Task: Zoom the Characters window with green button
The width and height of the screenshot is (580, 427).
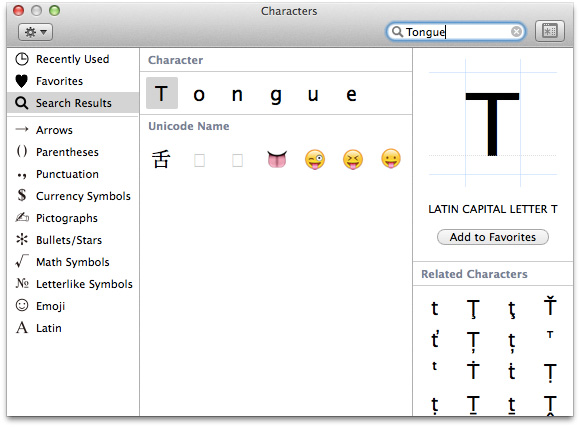Action: (x=55, y=11)
